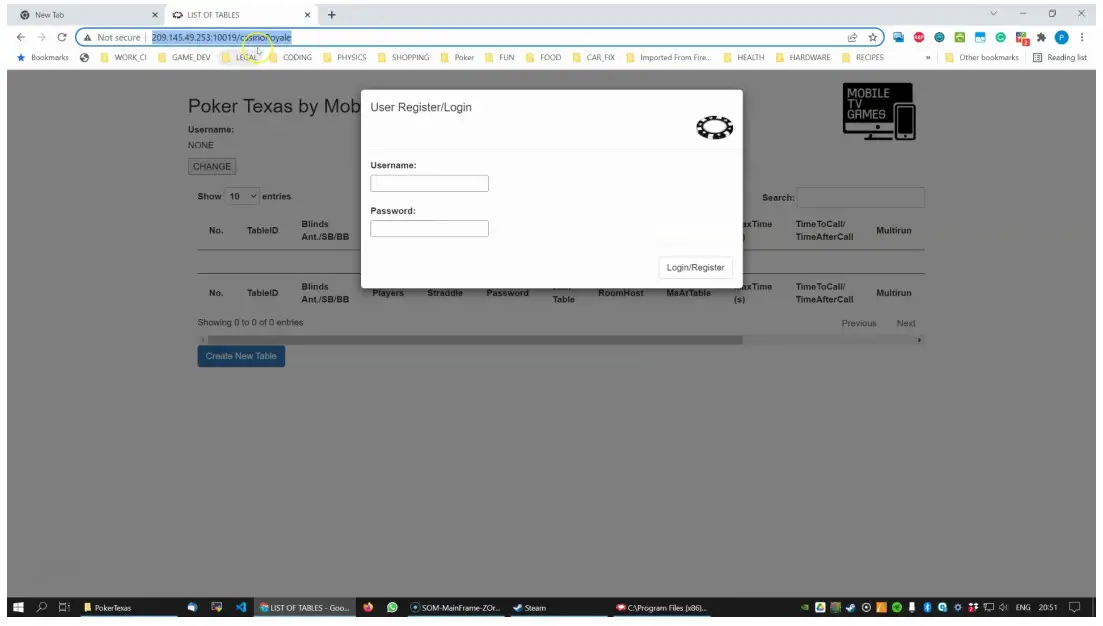Screen dimensions: 1103x626
Task: Open the HEALTH bookmark folder
Action: [743, 58]
